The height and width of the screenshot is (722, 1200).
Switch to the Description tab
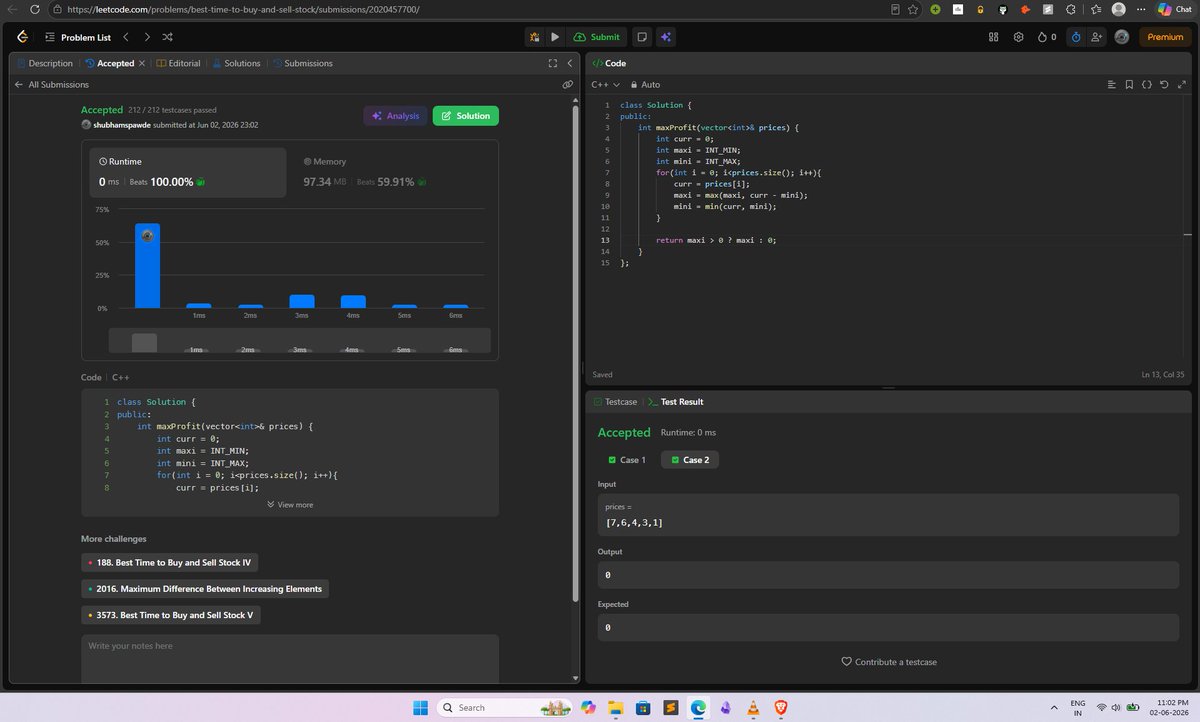click(x=45, y=63)
